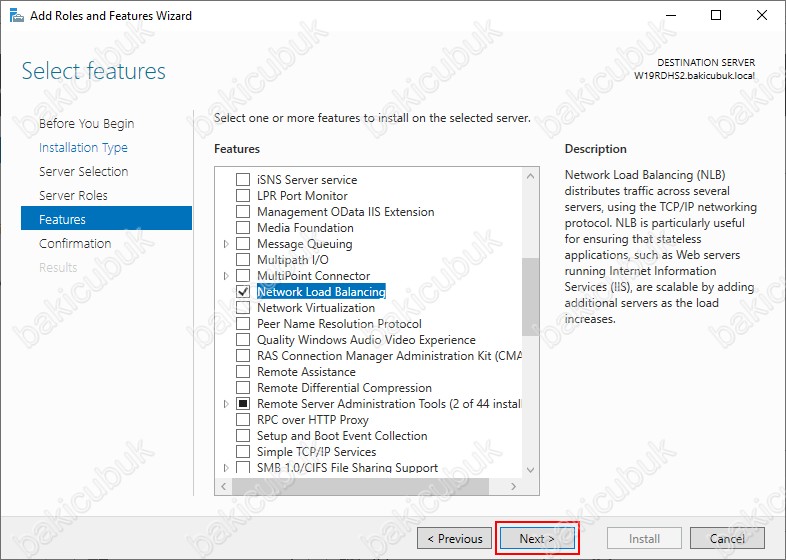Click the Add Roles wizard title icon
This screenshot has height=560, width=786.
pos(17,16)
